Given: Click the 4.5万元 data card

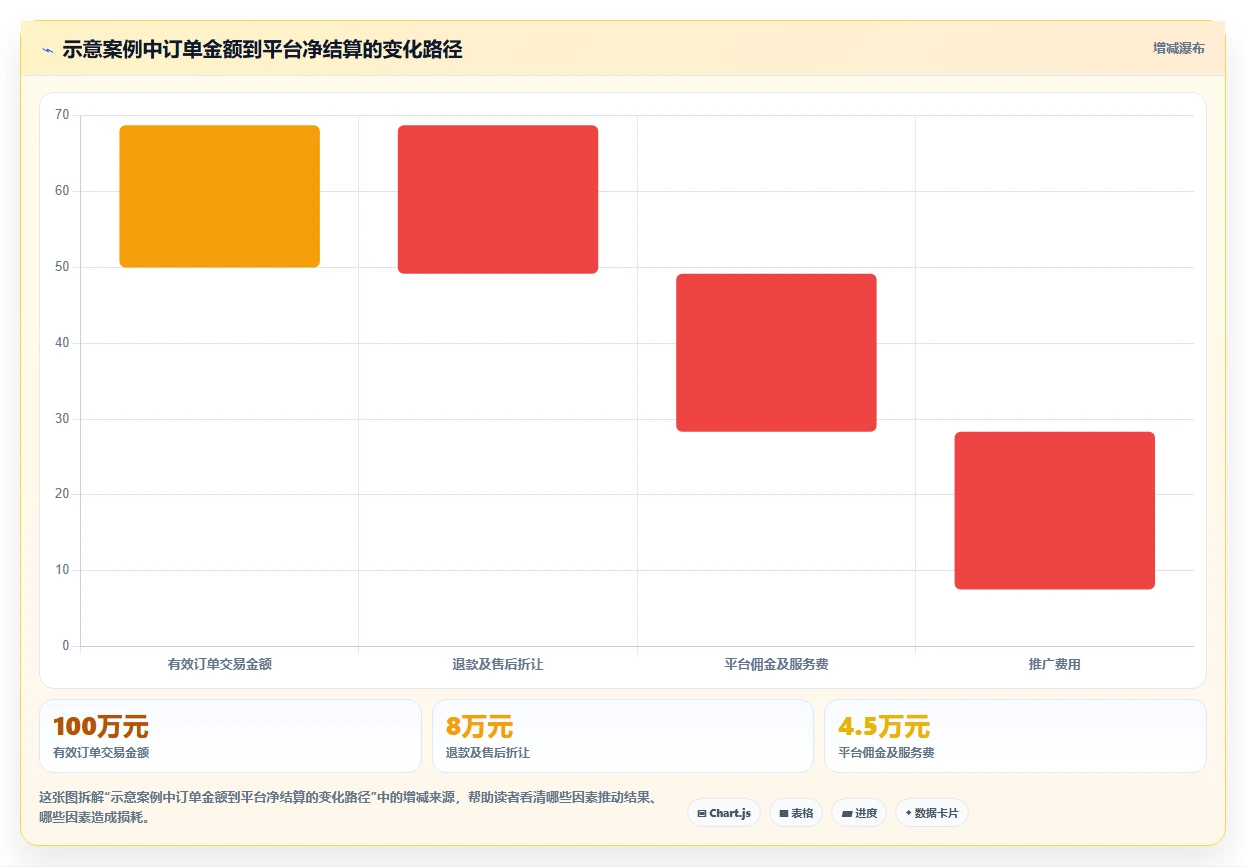Looking at the screenshot, I should pyautogui.click(x=1015, y=736).
